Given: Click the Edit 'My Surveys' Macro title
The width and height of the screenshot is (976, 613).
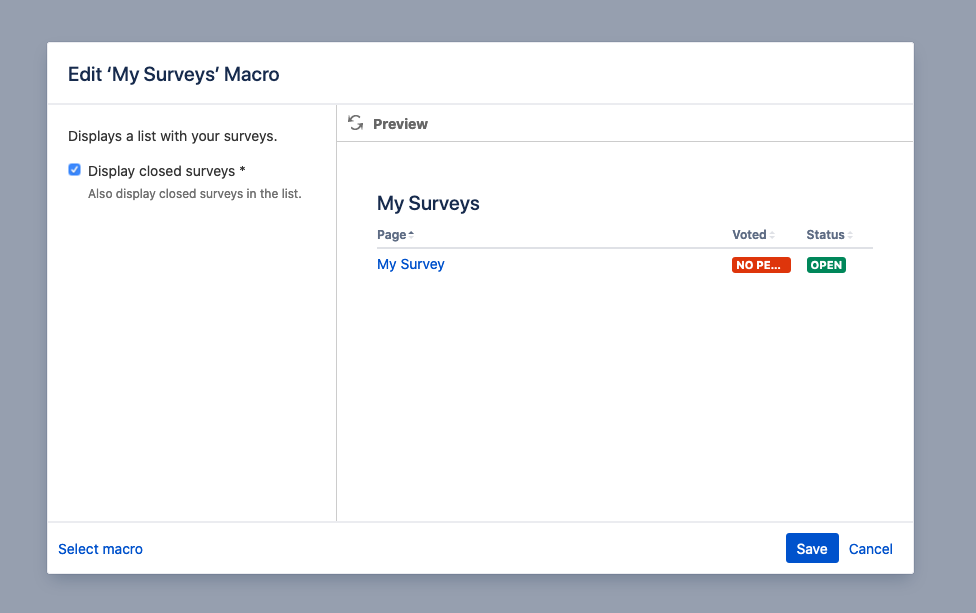Looking at the screenshot, I should [x=173, y=74].
